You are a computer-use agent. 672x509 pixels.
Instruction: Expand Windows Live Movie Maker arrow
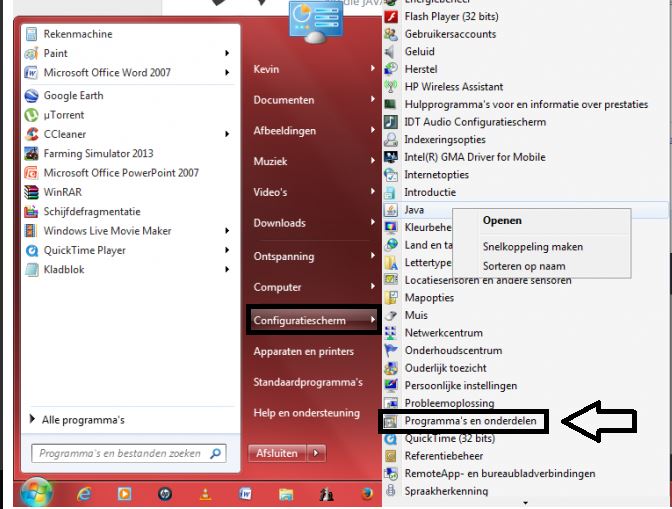point(227,231)
